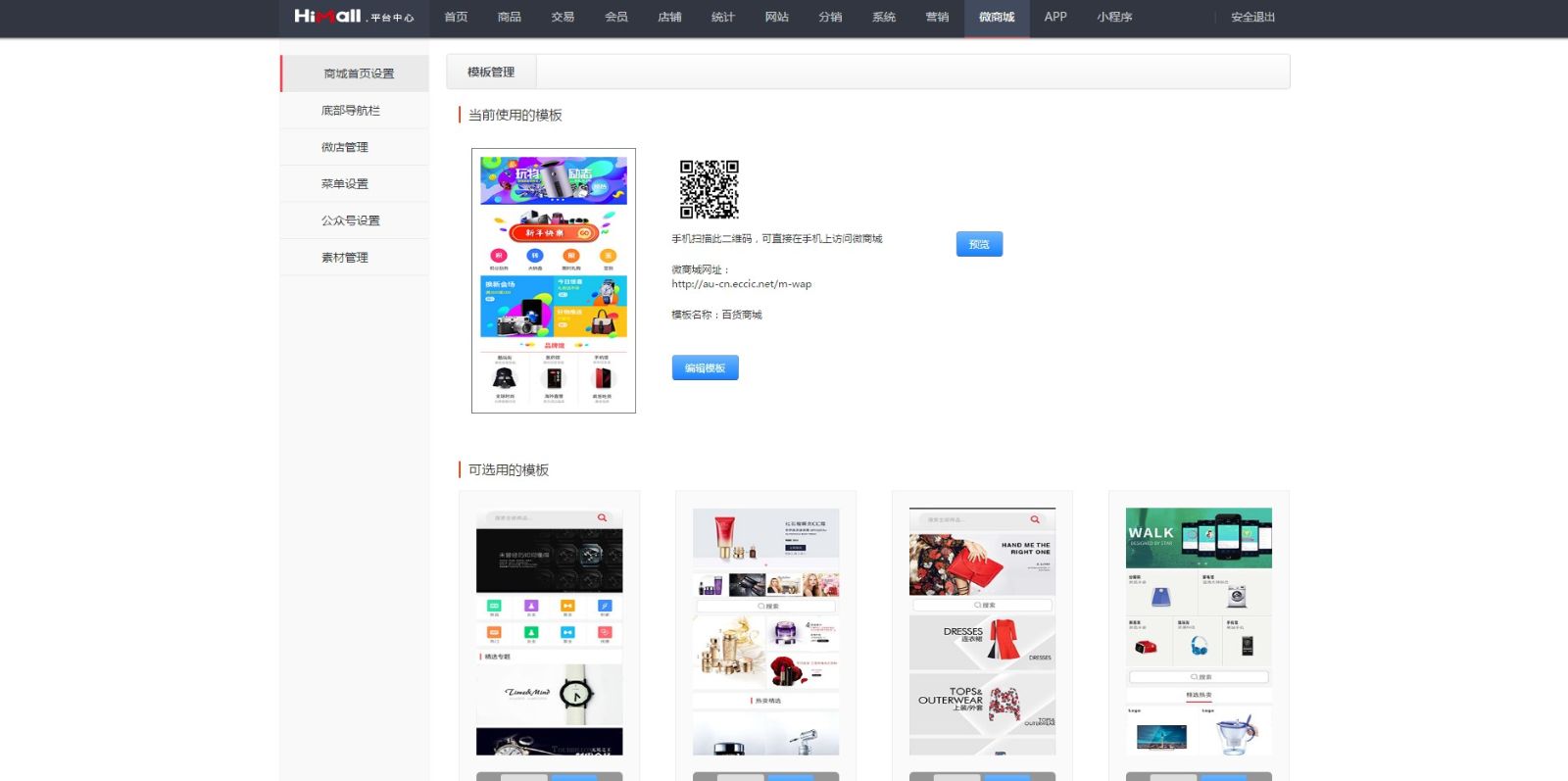
Task: Click the Himall platform center logo
Action: tap(354, 17)
